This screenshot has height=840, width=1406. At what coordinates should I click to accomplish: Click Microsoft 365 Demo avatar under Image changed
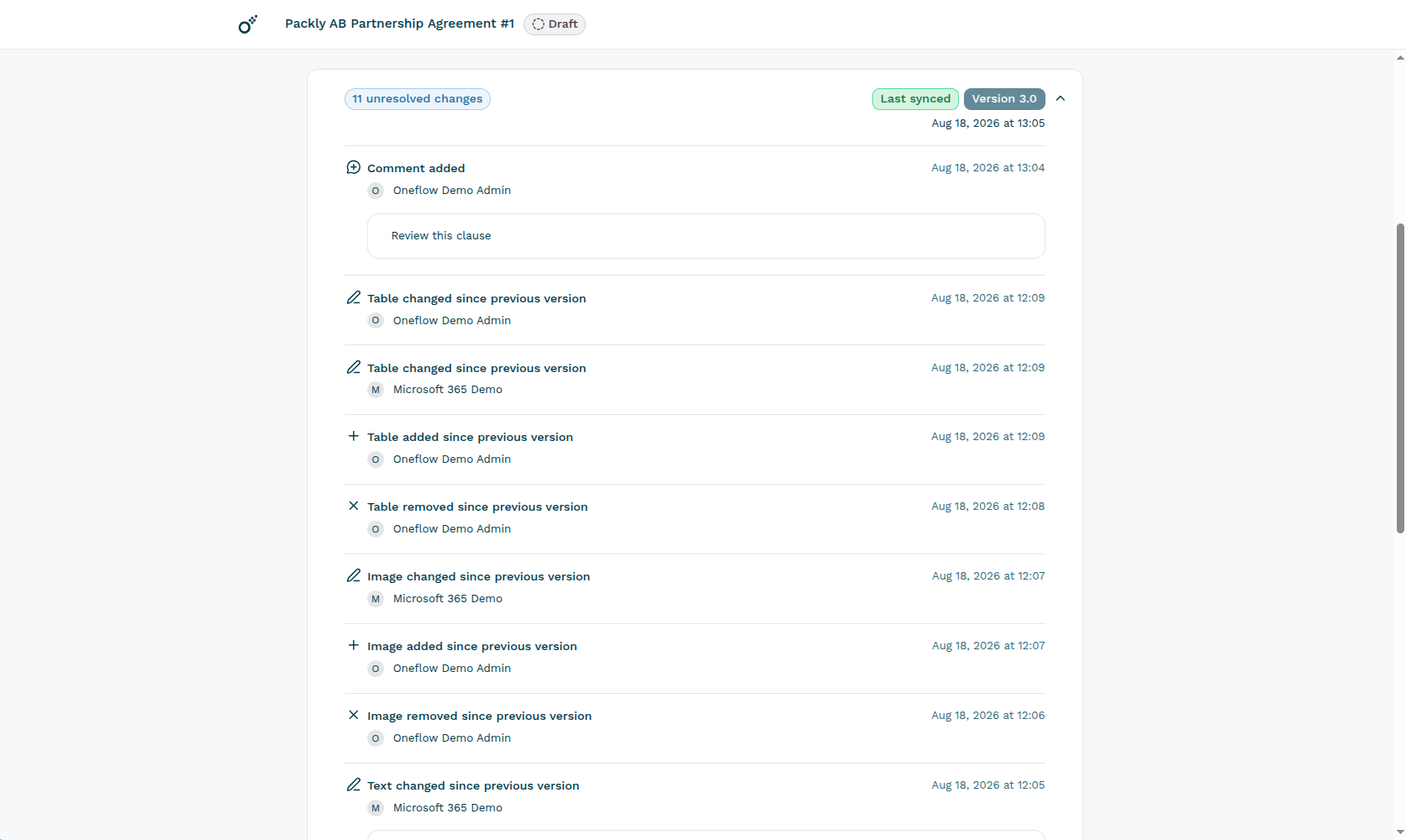click(376, 599)
